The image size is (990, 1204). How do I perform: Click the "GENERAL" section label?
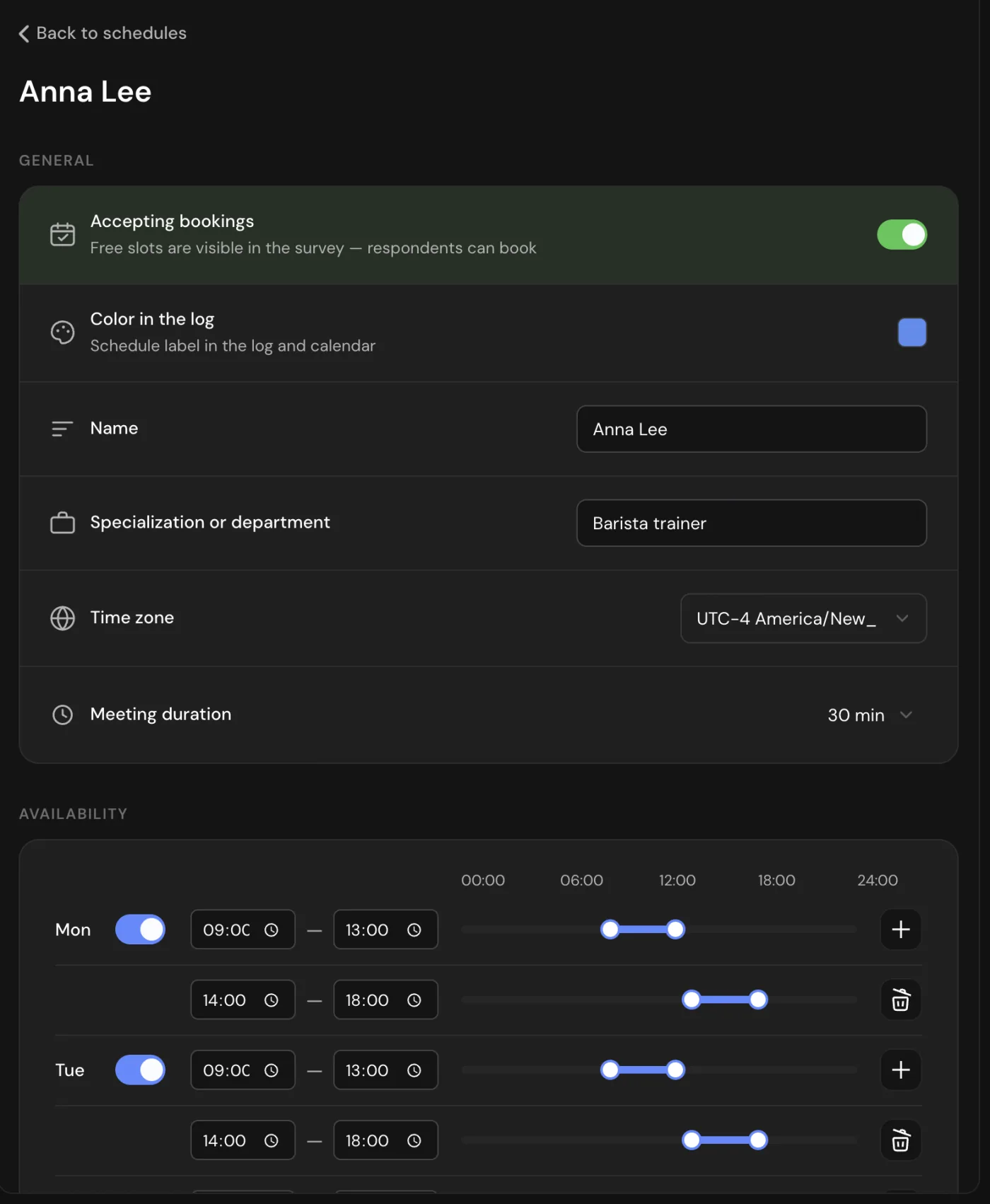tap(57, 161)
